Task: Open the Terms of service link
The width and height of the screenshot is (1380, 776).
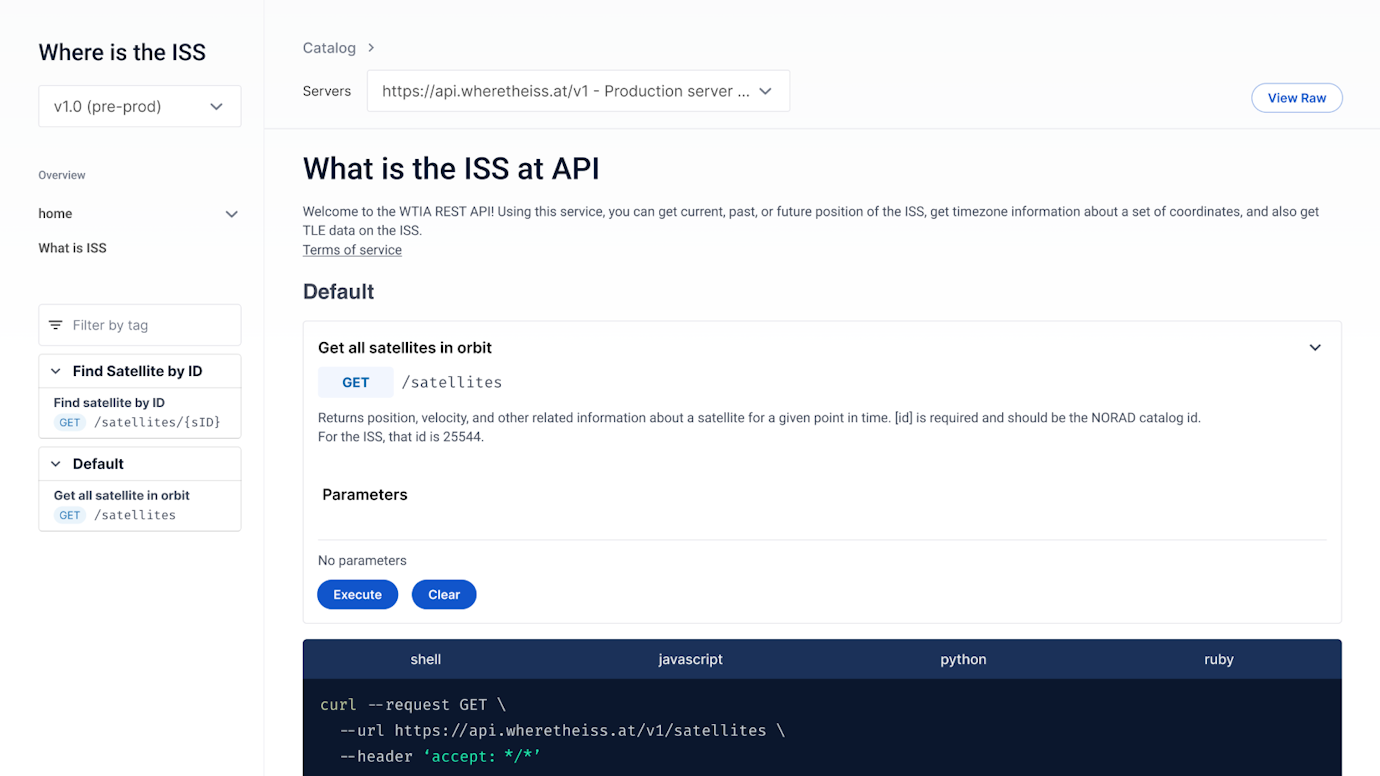Action: pyautogui.click(x=351, y=249)
